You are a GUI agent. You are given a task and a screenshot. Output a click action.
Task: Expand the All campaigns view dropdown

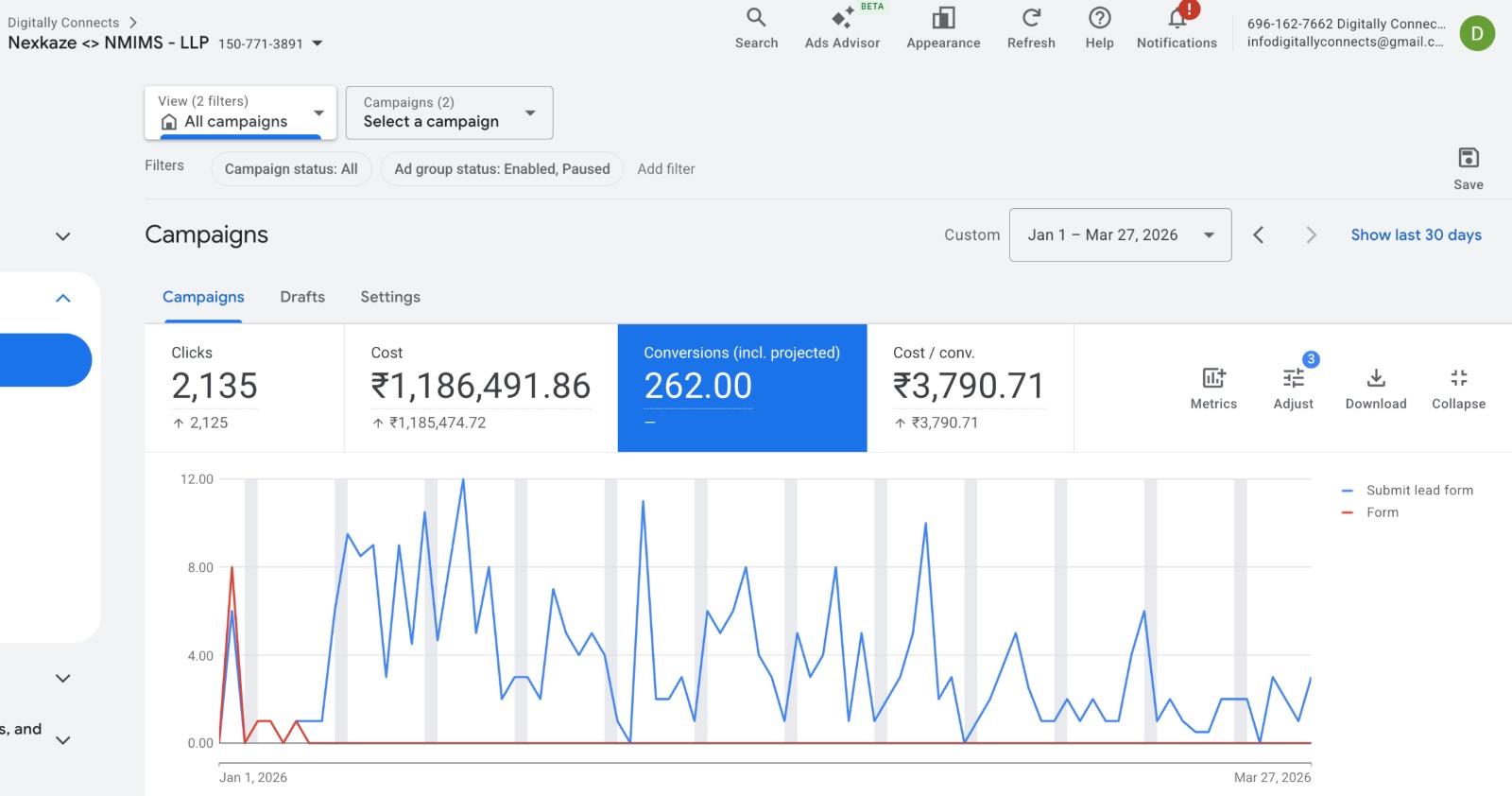241,112
